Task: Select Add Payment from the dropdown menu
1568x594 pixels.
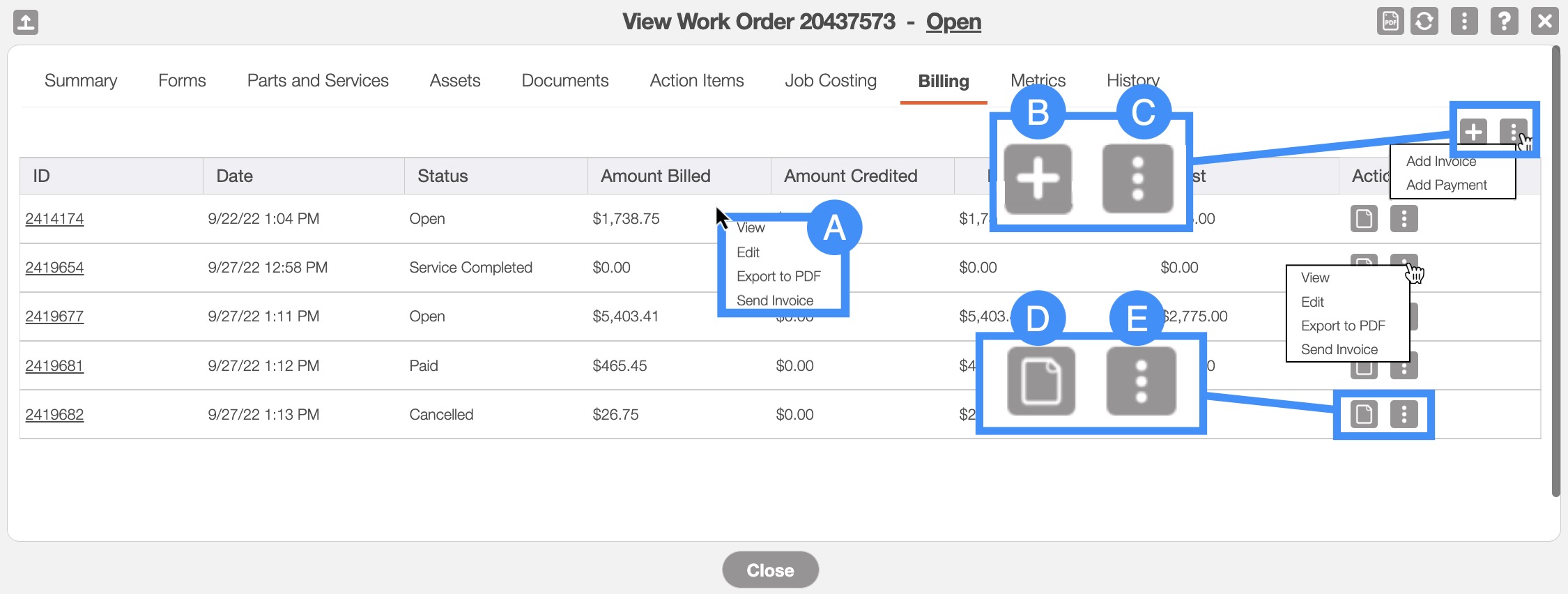Action: point(1446,185)
